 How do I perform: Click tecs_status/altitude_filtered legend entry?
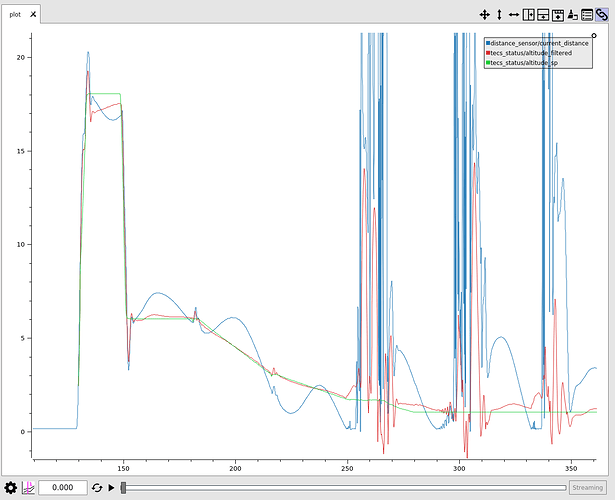(531, 53)
